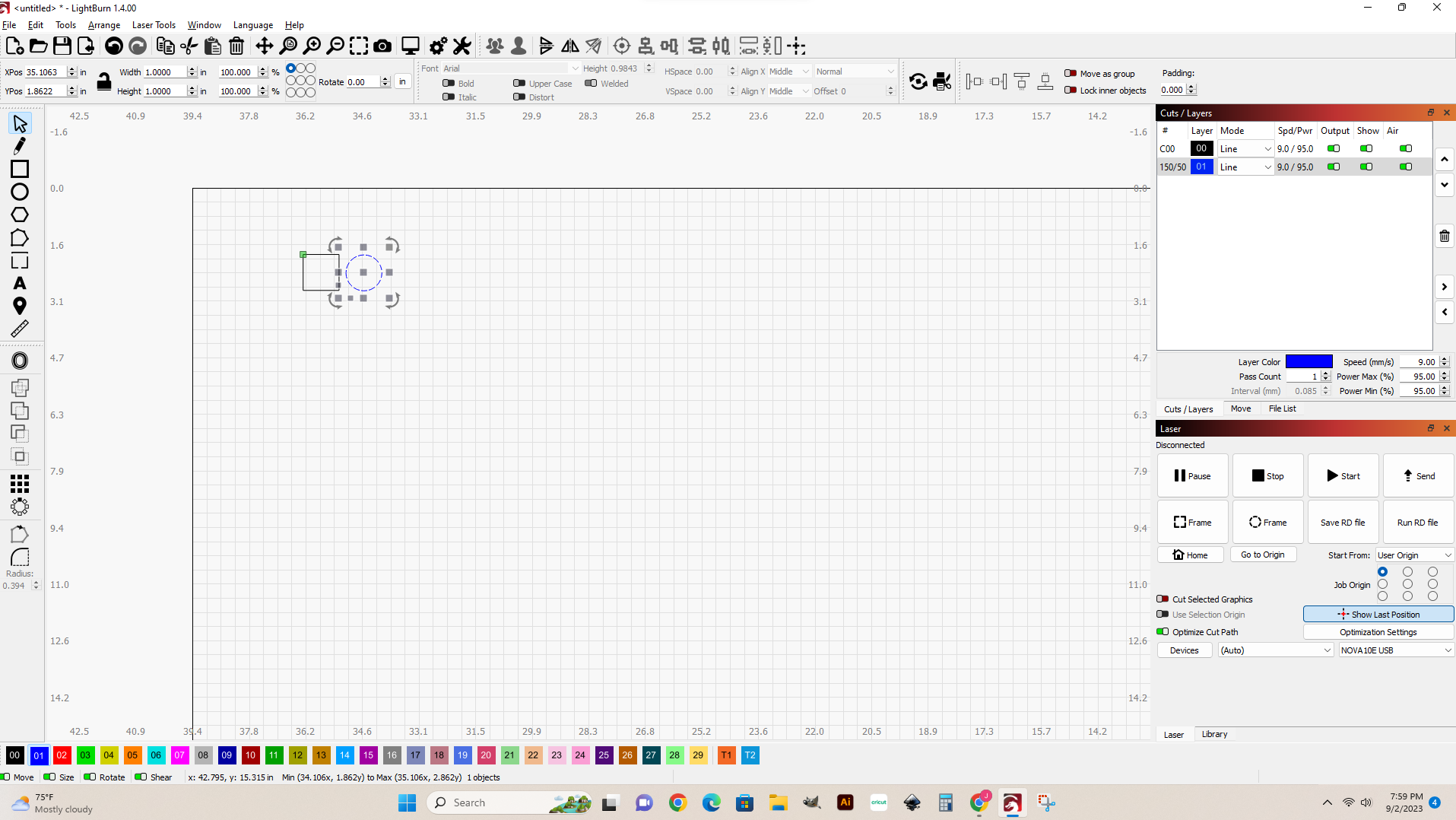Image resolution: width=1456 pixels, height=820 pixels.
Task: Click the Zoom to Frame Selection icon
Action: (x=359, y=46)
